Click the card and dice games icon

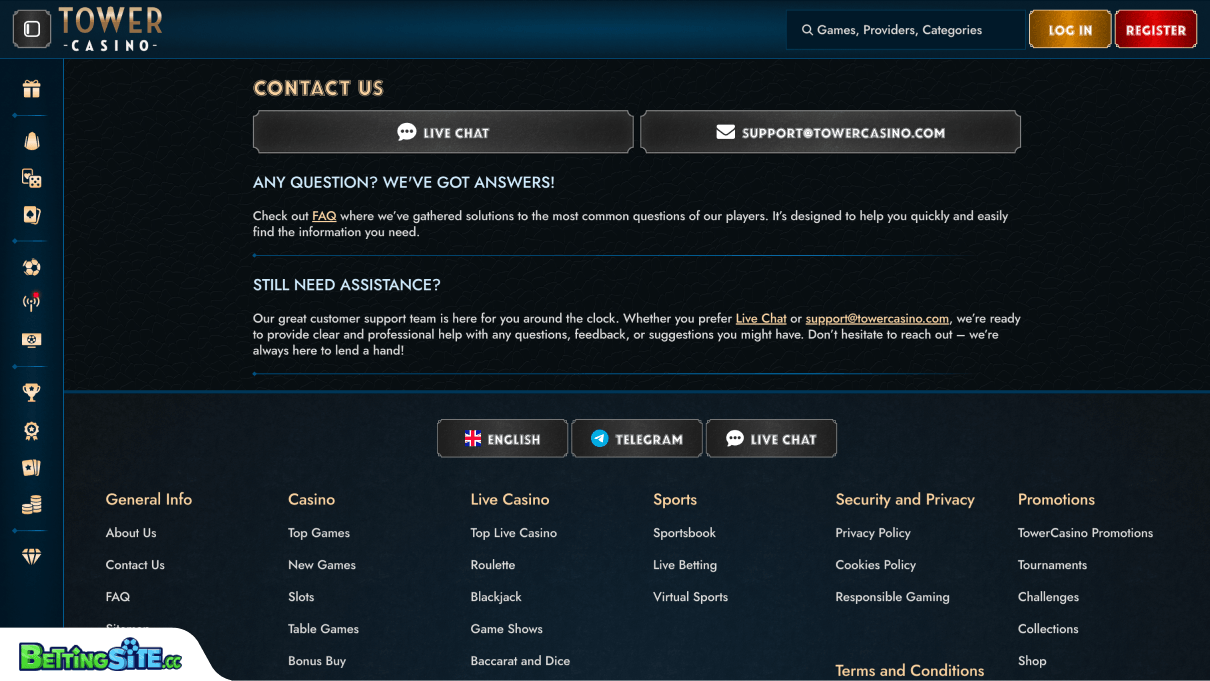32,178
